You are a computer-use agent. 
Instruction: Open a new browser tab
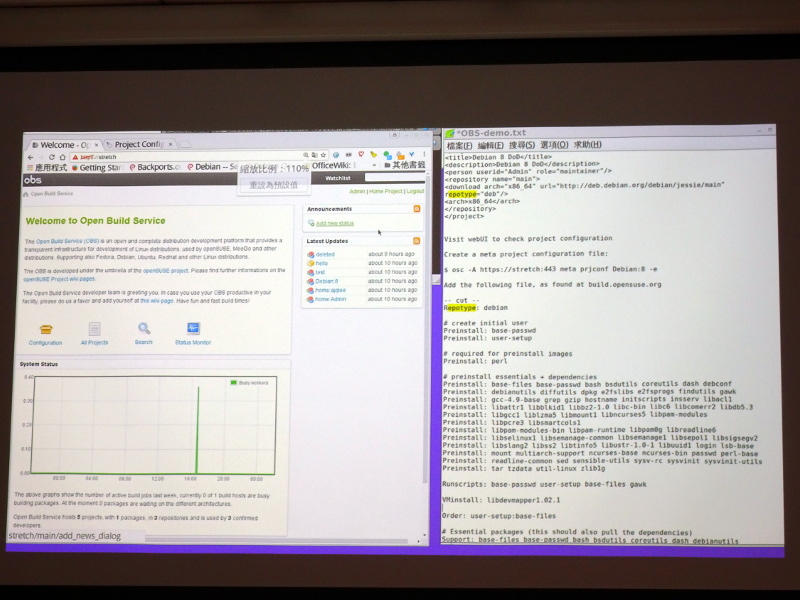(x=185, y=144)
